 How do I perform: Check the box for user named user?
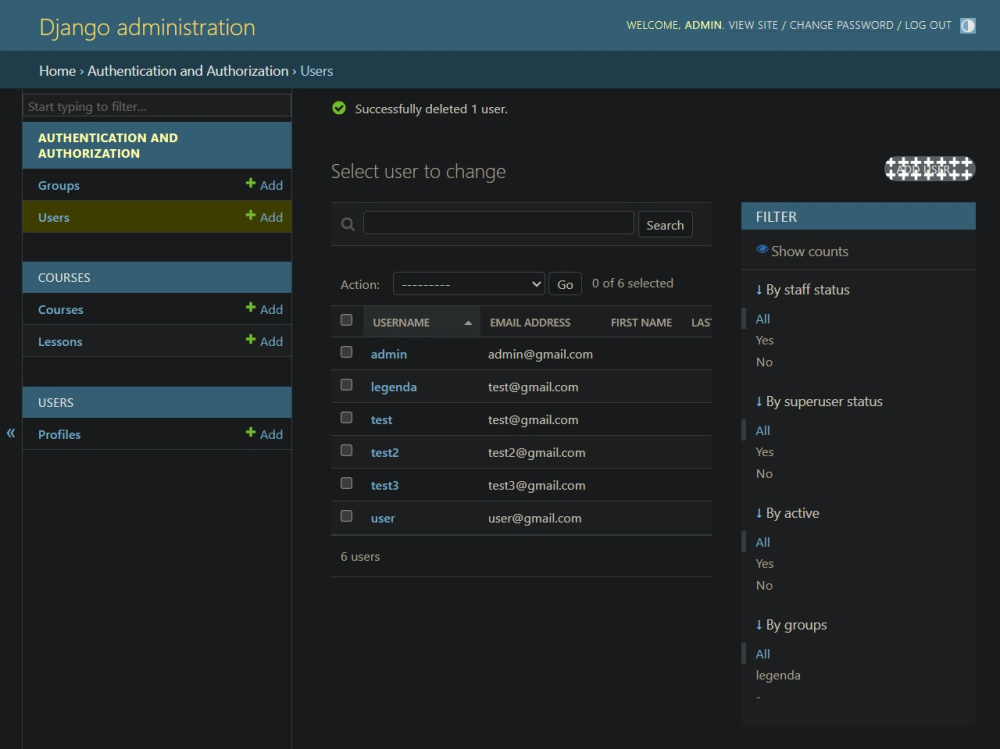point(346,516)
